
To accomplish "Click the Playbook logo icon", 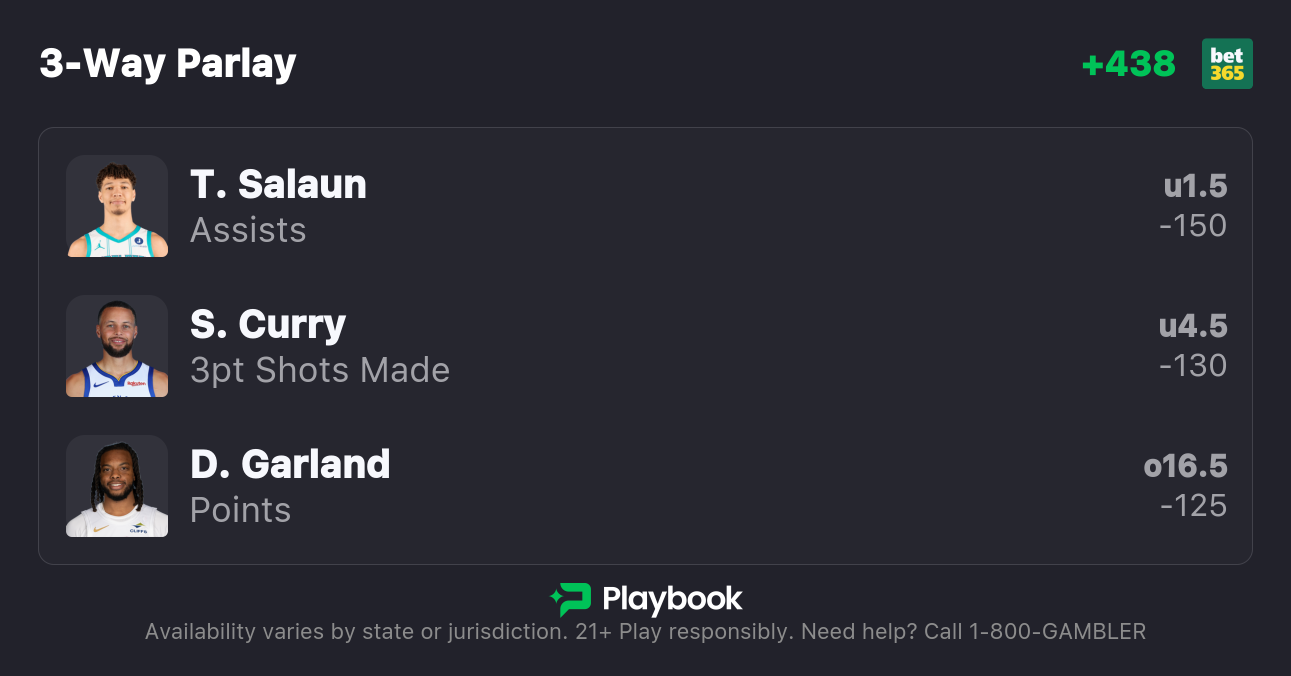I will coord(571,599).
